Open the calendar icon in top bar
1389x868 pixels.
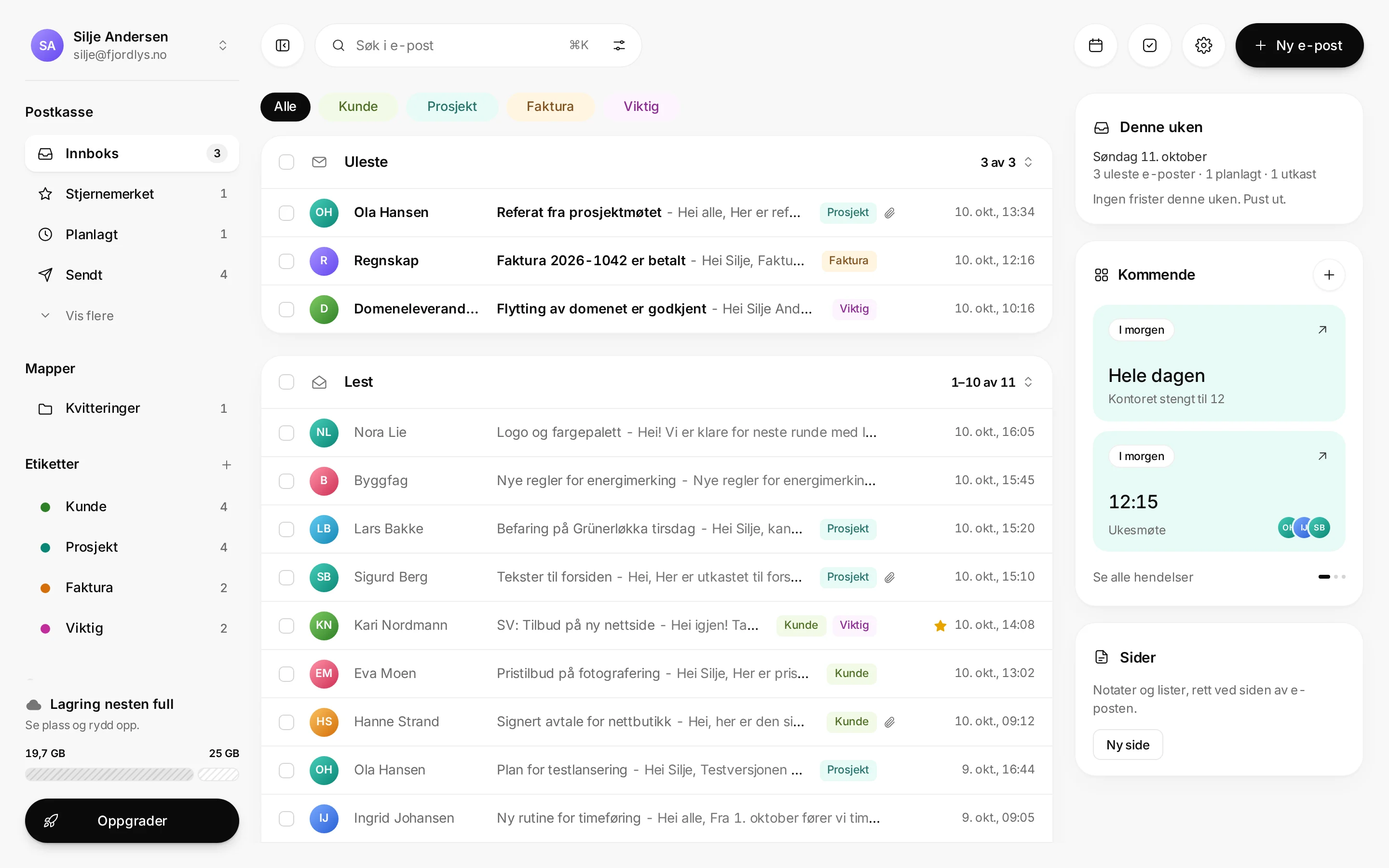[1095, 45]
